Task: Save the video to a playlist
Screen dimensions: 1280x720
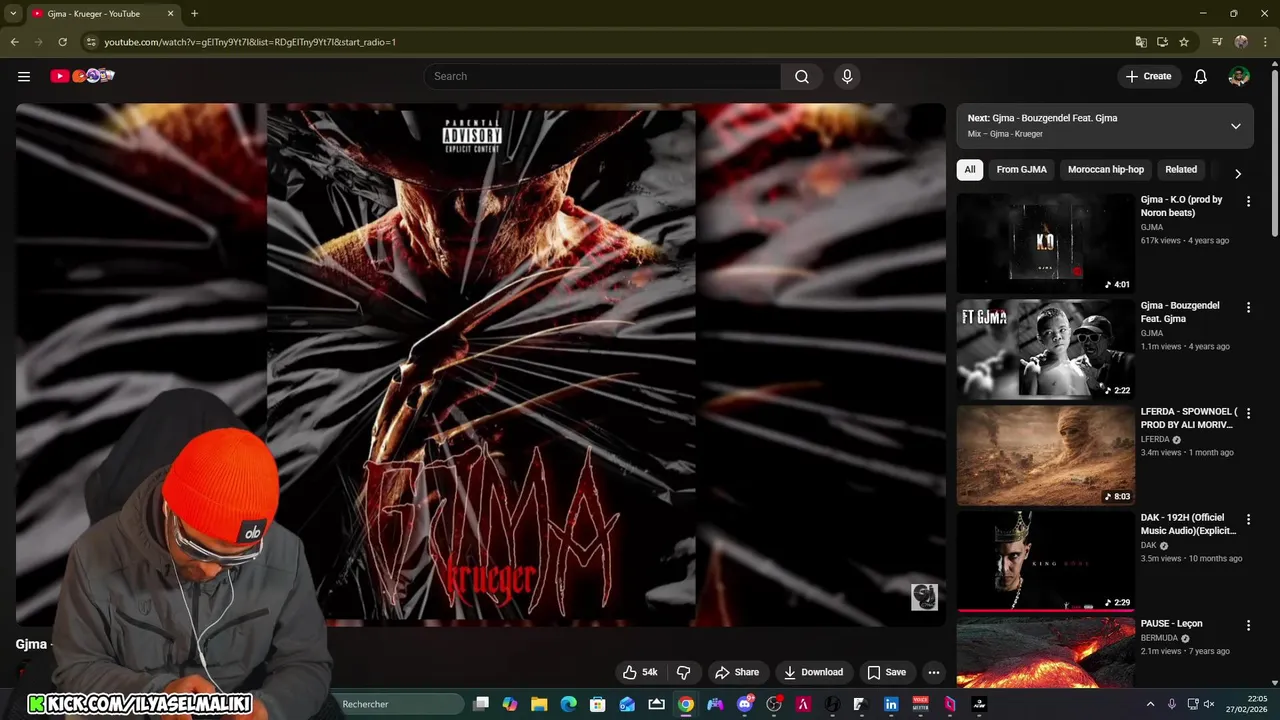Action: [886, 672]
